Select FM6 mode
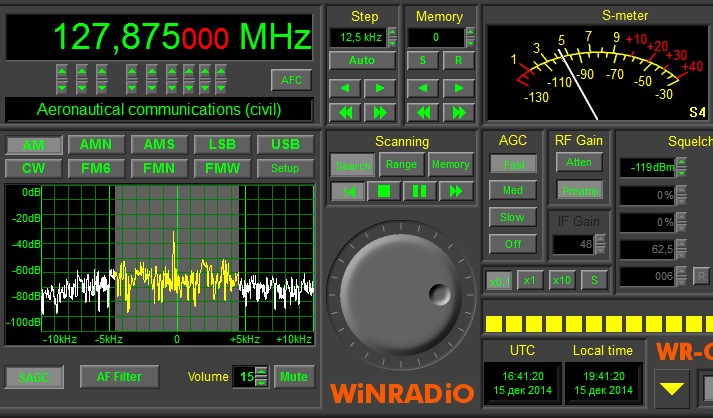The width and height of the screenshot is (713, 418). [96, 168]
